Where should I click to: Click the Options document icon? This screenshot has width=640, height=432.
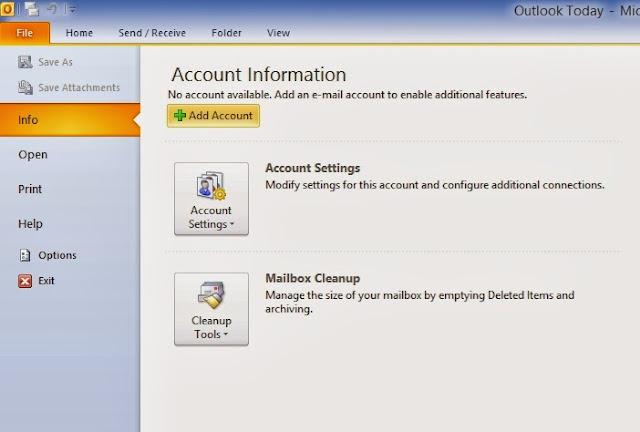25,255
